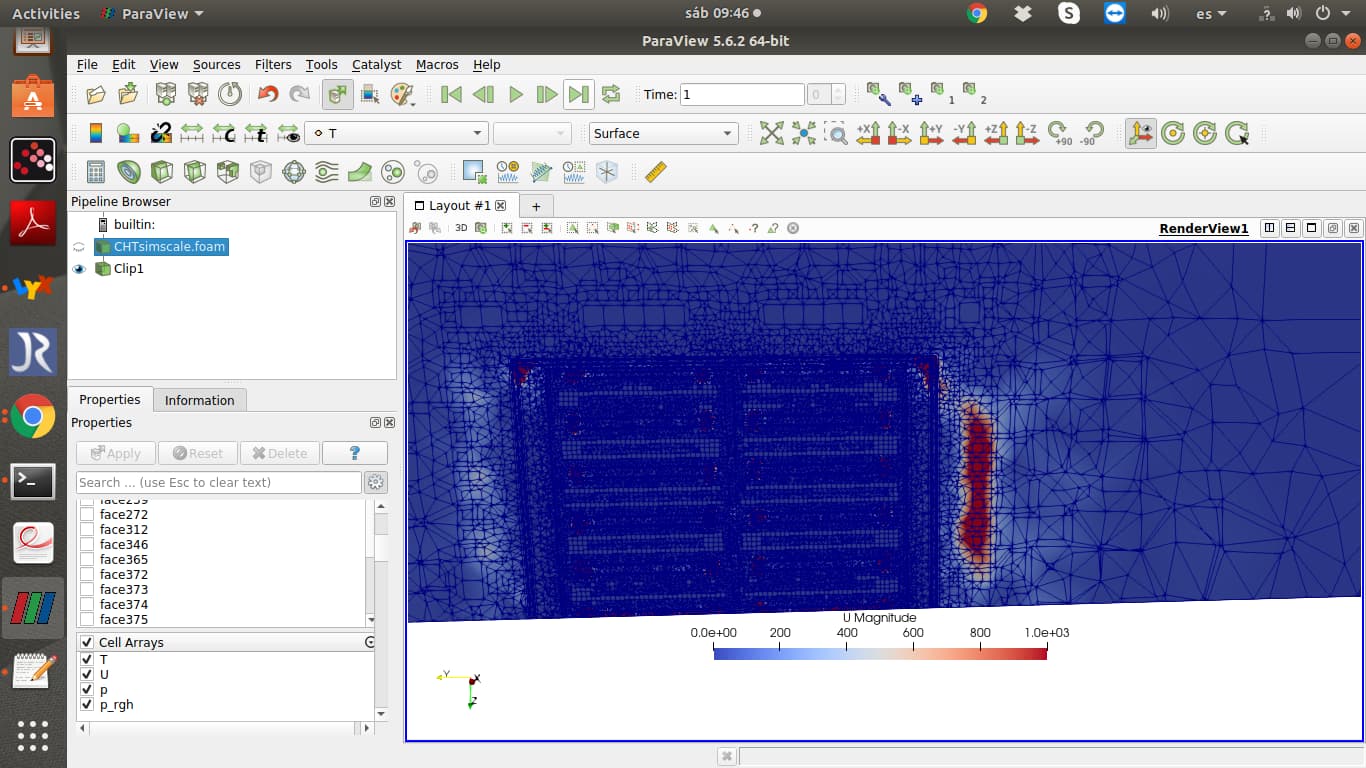Uncheck the T cell array checkbox
The width and height of the screenshot is (1366, 768).
[87, 660]
